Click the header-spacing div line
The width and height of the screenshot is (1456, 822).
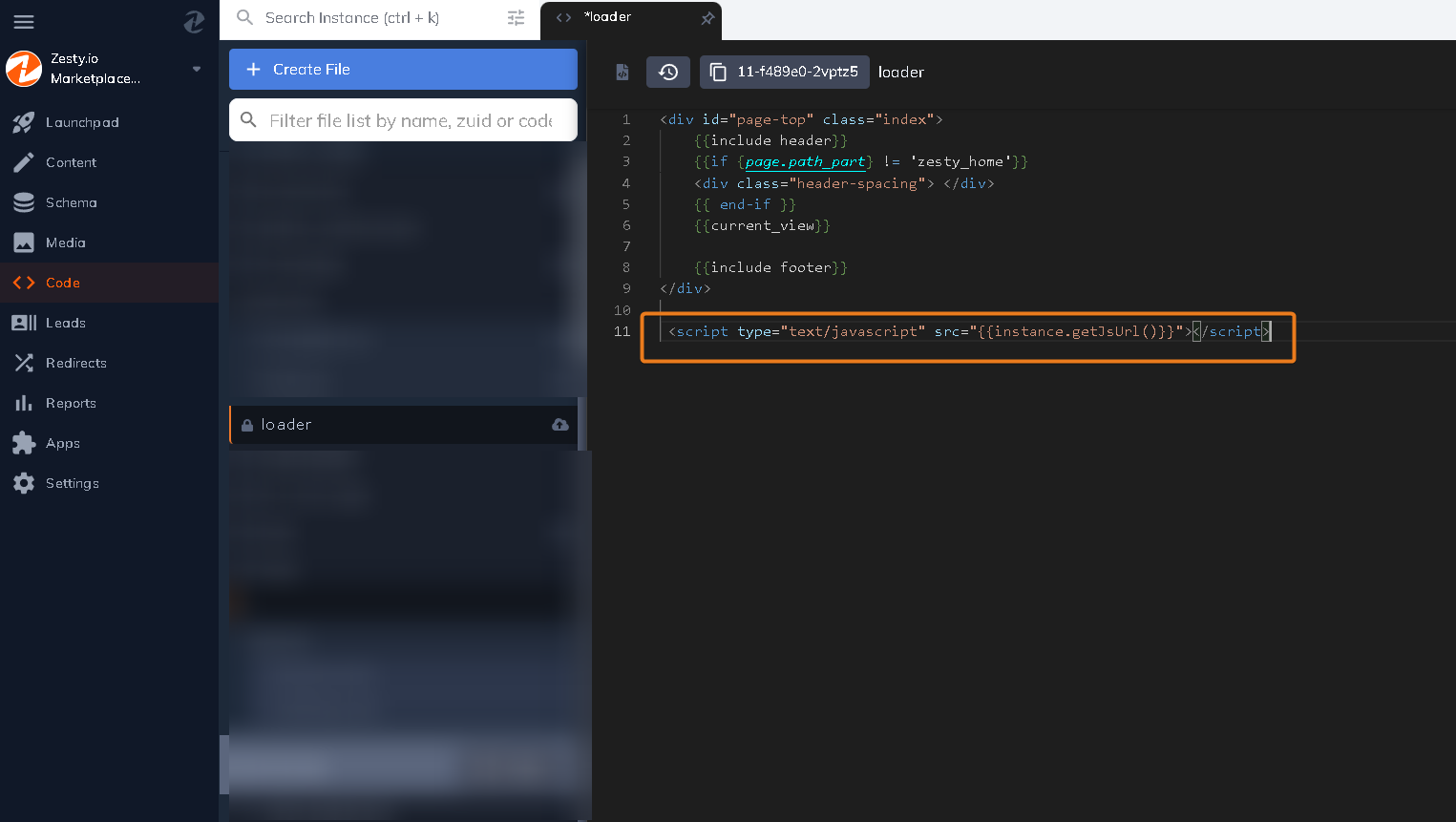pos(844,183)
